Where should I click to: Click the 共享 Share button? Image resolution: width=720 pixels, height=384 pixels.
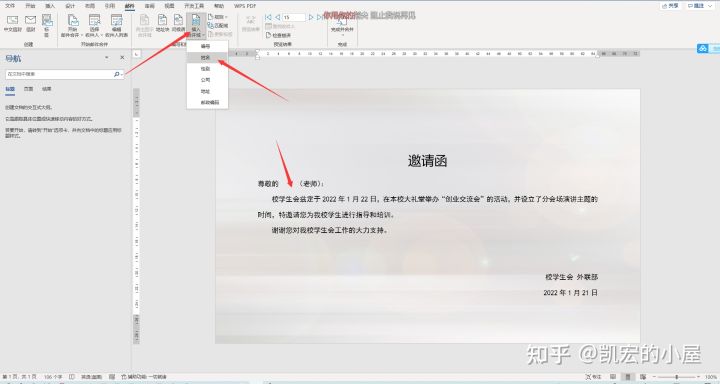coord(670,6)
